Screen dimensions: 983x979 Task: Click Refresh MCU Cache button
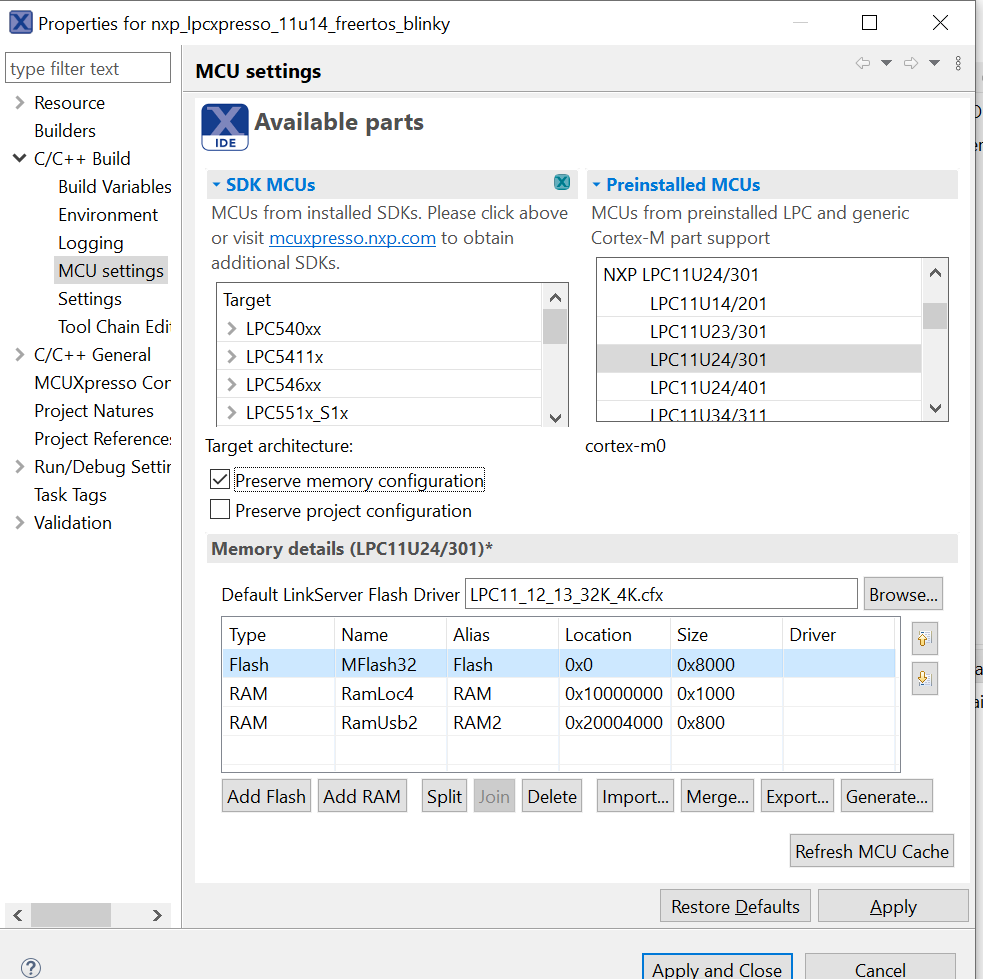tap(871, 851)
